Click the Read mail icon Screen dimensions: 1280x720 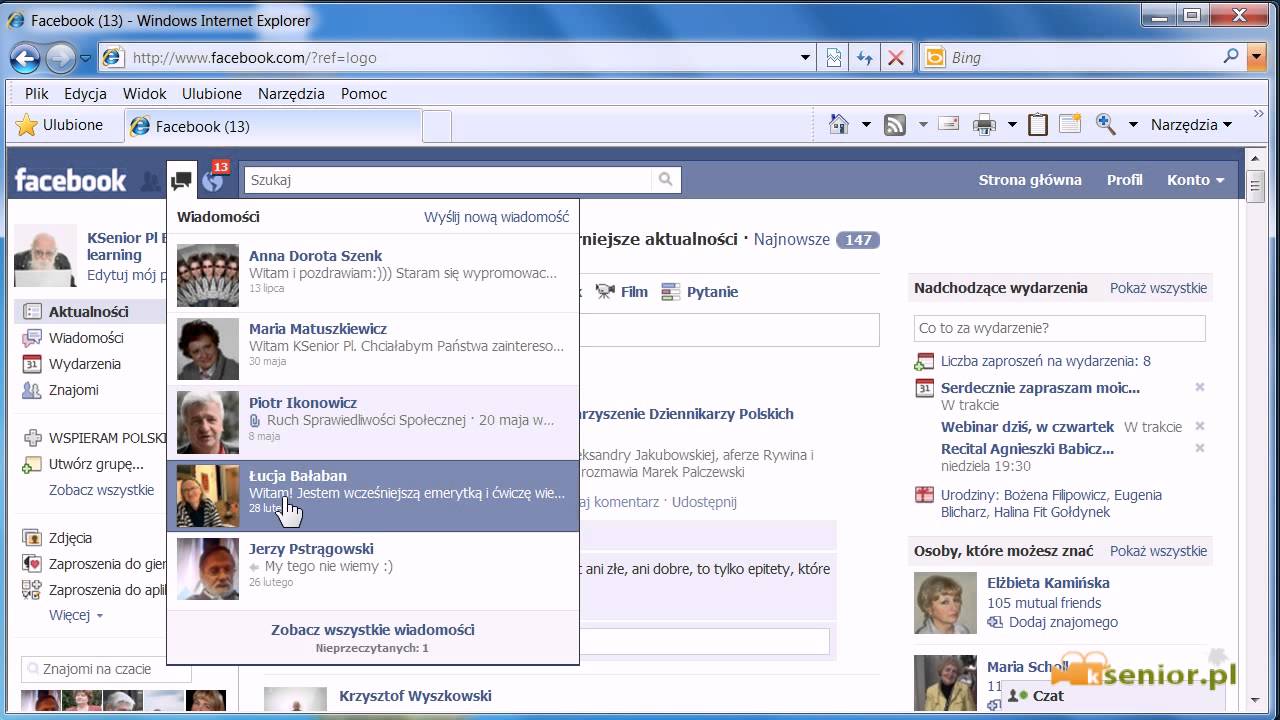point(947,124)
